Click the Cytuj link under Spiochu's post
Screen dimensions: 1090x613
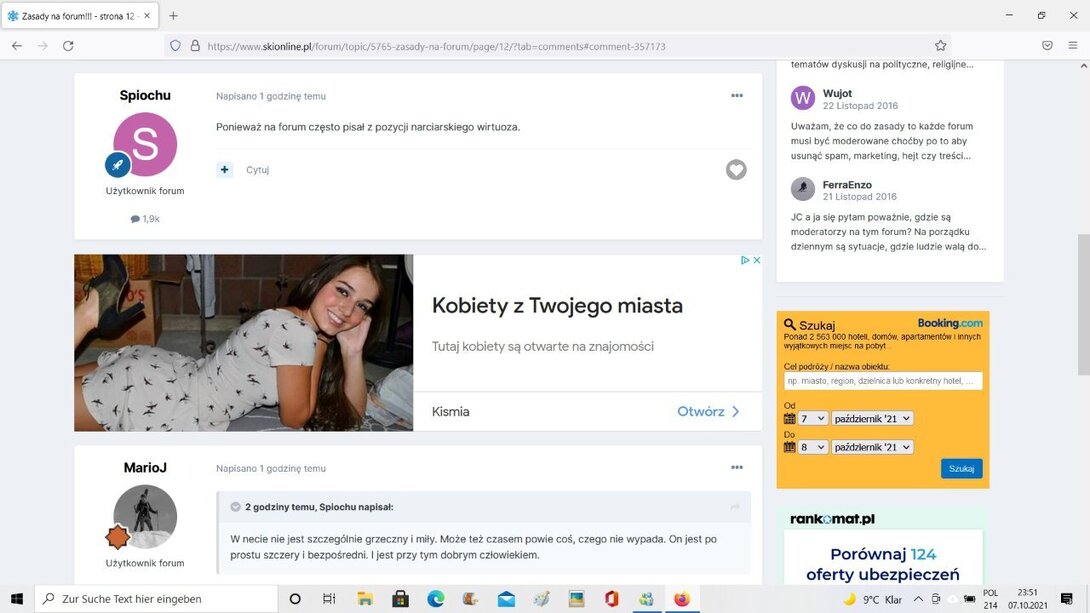[x=257, y=170]
